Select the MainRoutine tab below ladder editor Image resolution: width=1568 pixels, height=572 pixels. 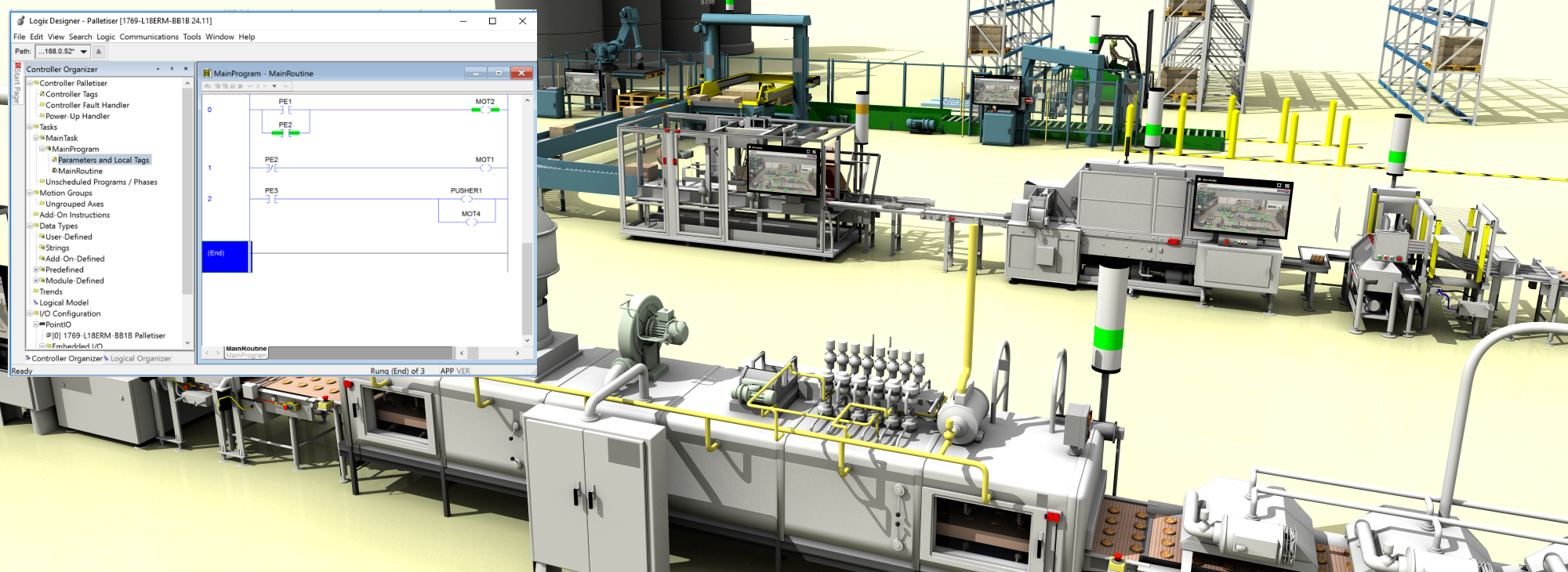(x=246, y=353)
